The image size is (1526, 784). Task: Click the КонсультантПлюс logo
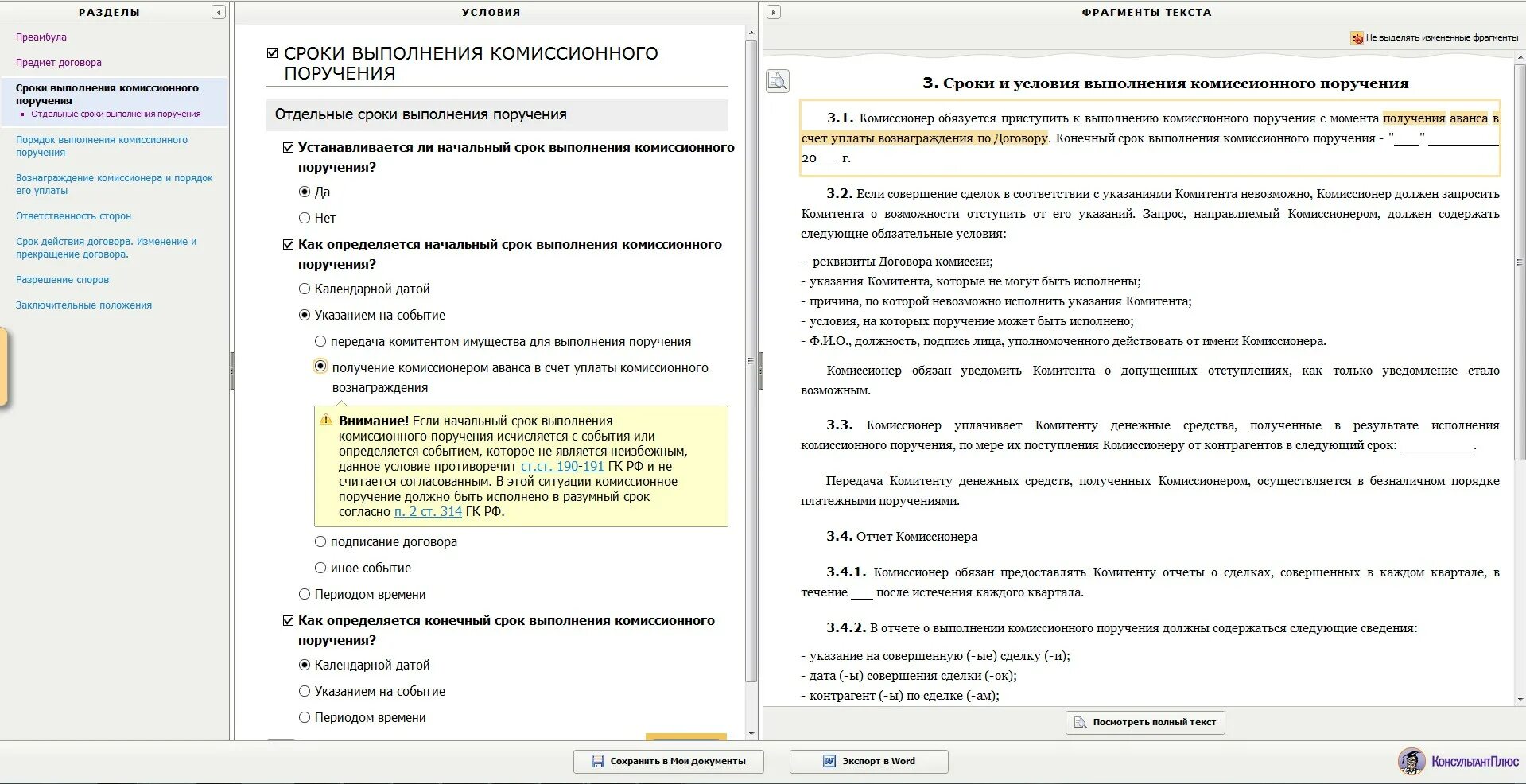pos(1458,761)
